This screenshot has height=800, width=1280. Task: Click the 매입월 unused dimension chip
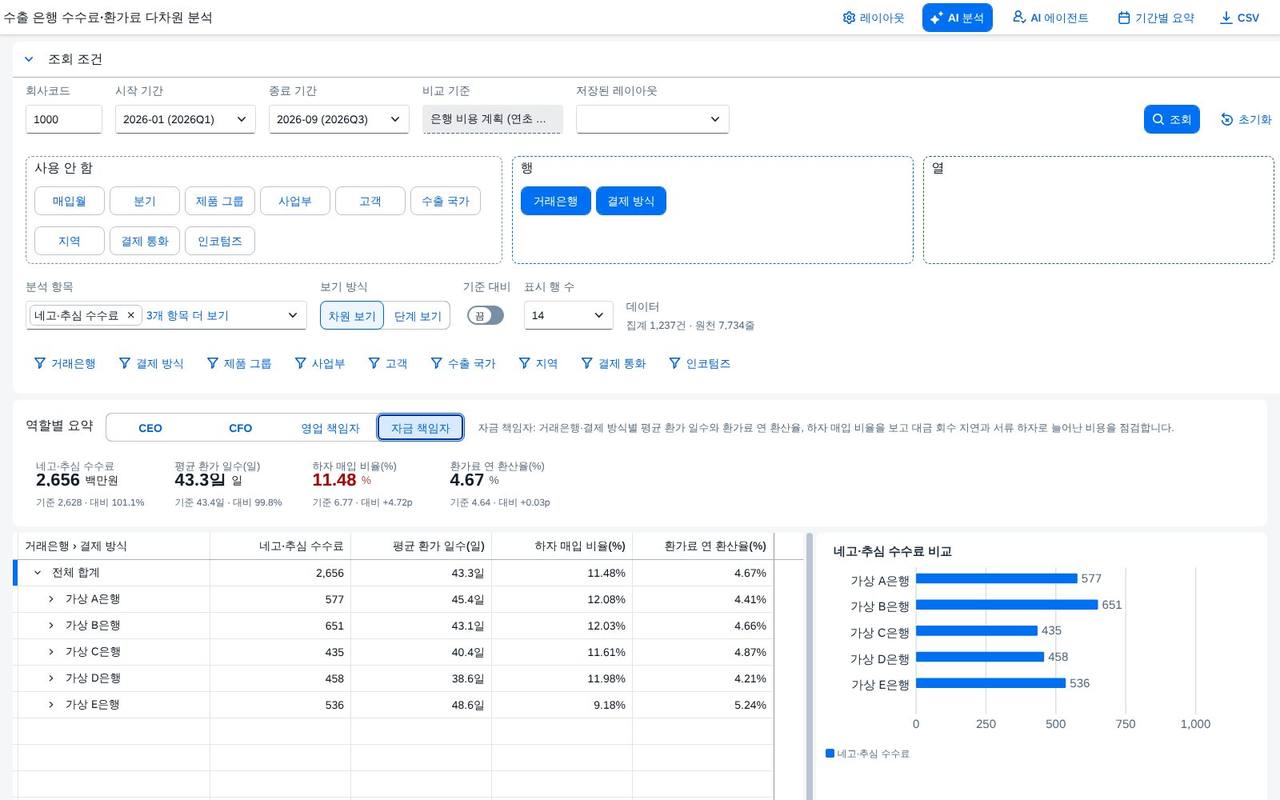[70, 201]
